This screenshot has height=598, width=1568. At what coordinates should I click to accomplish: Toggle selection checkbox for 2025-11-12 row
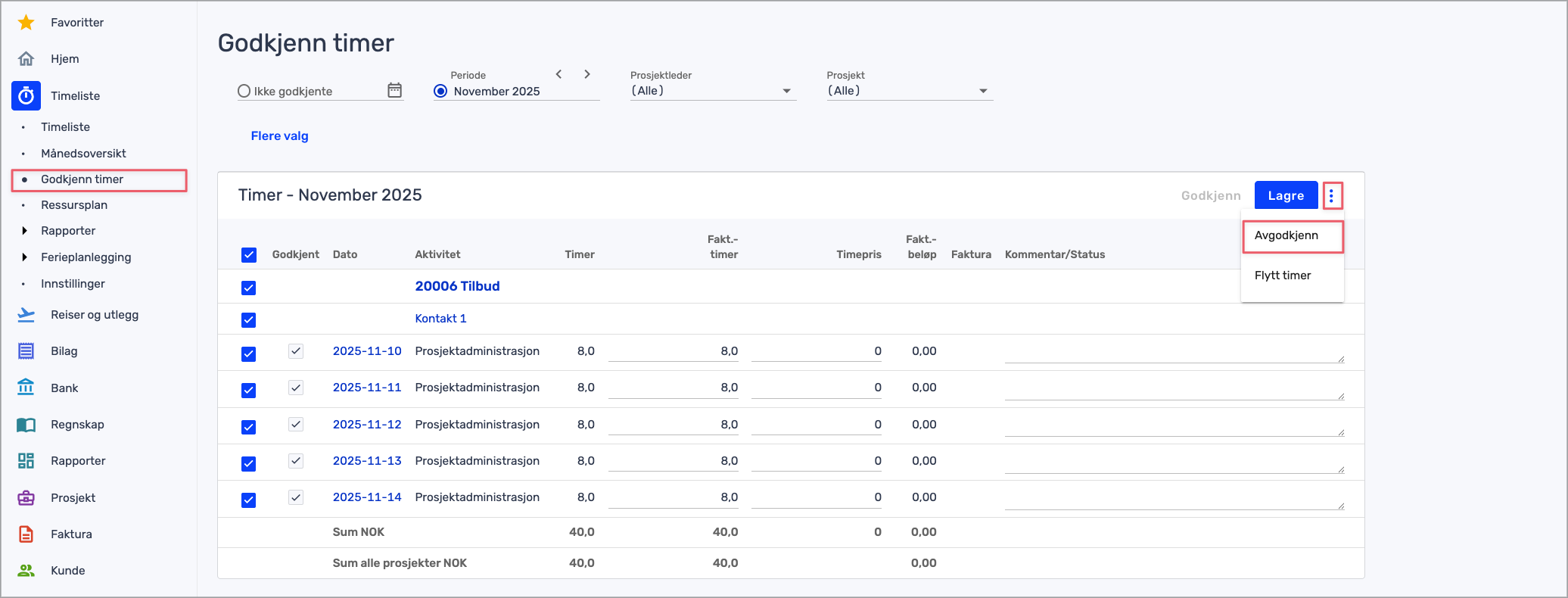coord(249,427)
